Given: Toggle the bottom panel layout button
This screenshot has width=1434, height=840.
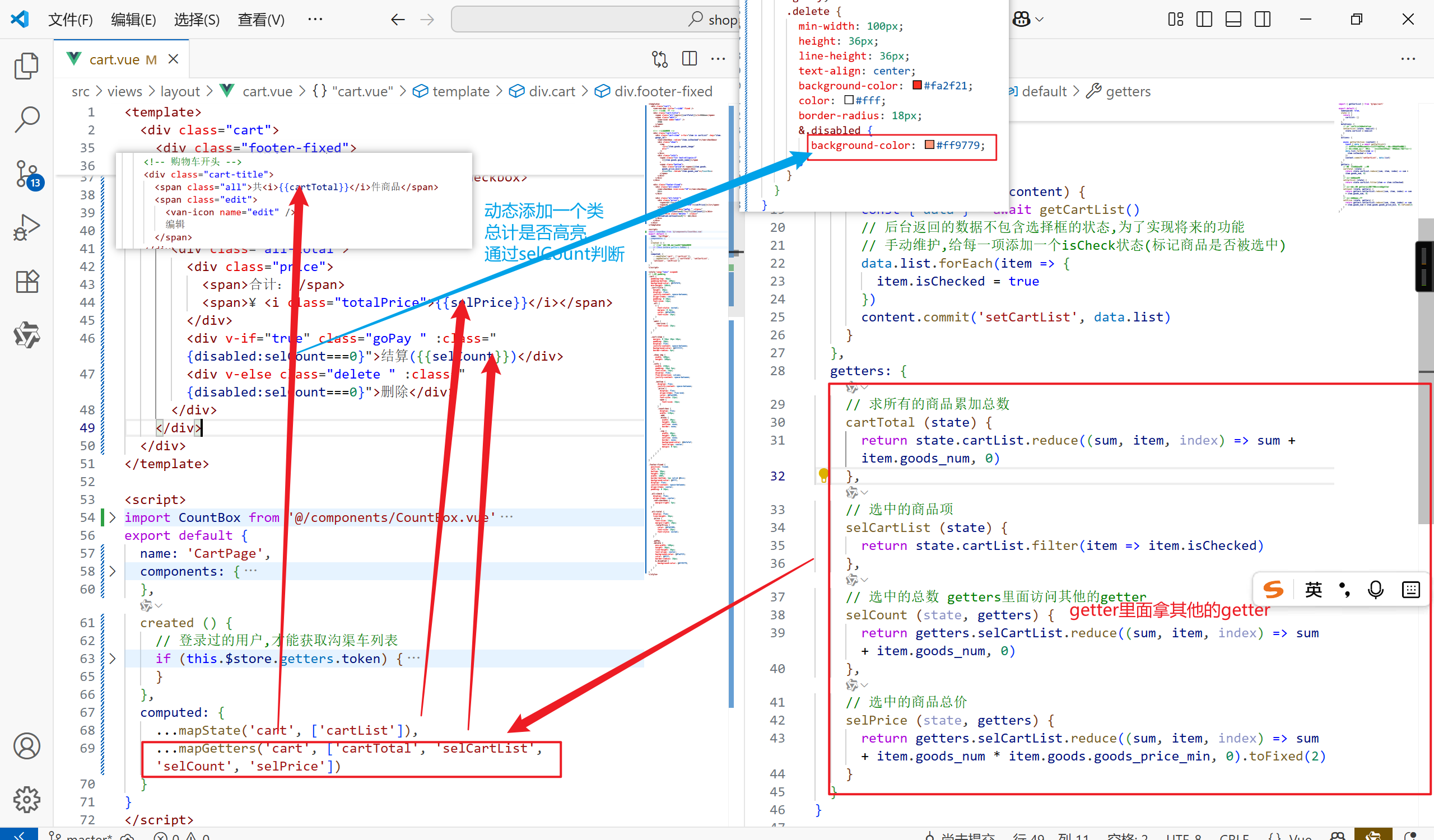Looking at the screenshot, I should coord(1233,20).
